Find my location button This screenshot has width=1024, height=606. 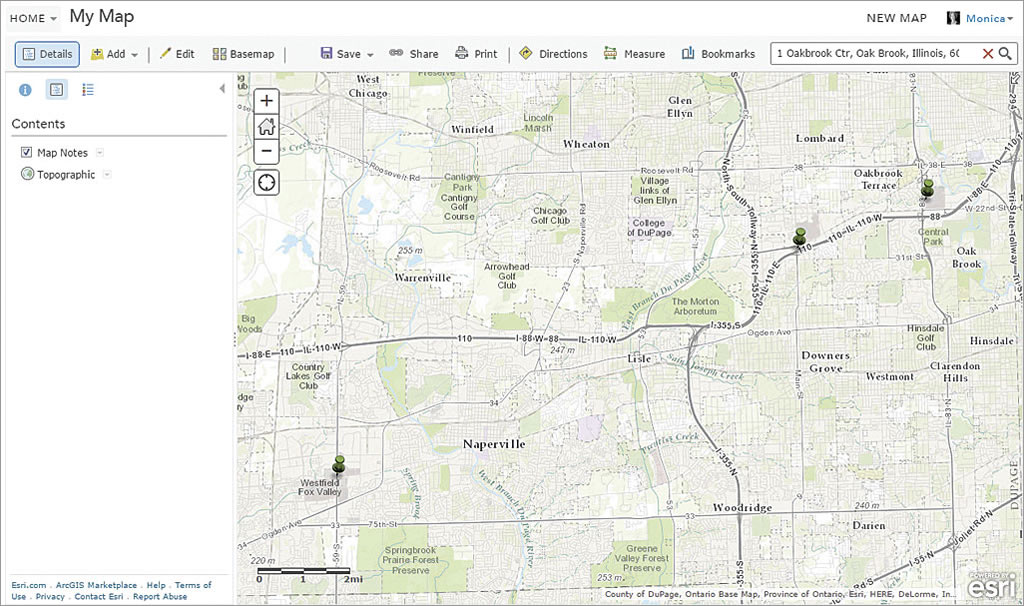point(266,182)
